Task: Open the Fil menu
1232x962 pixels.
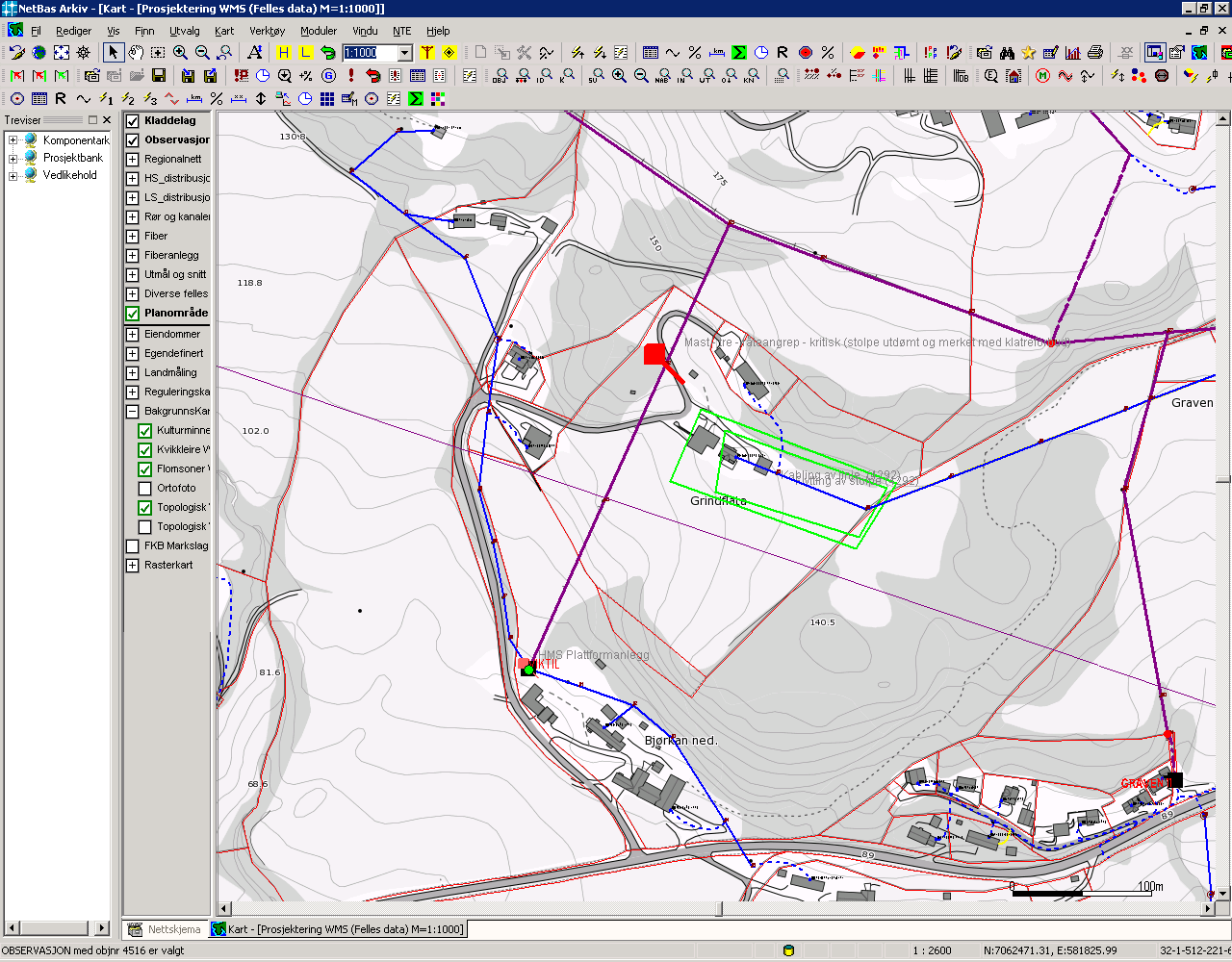Action: [36, 31]
